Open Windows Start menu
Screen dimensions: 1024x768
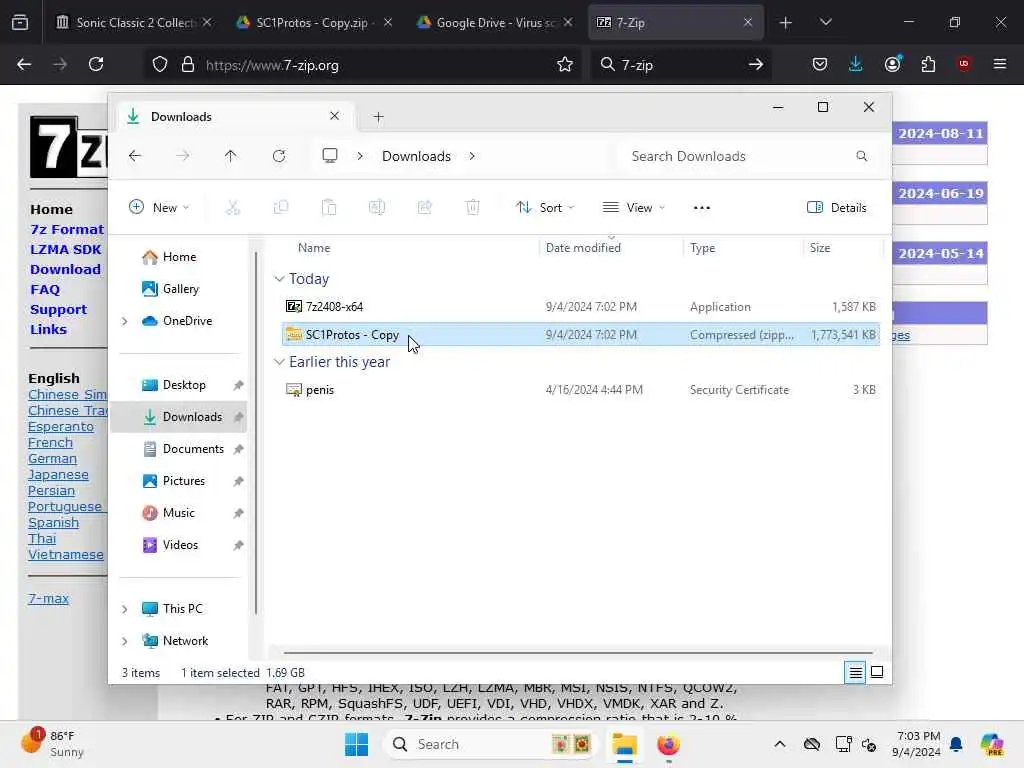click(357, 744)
